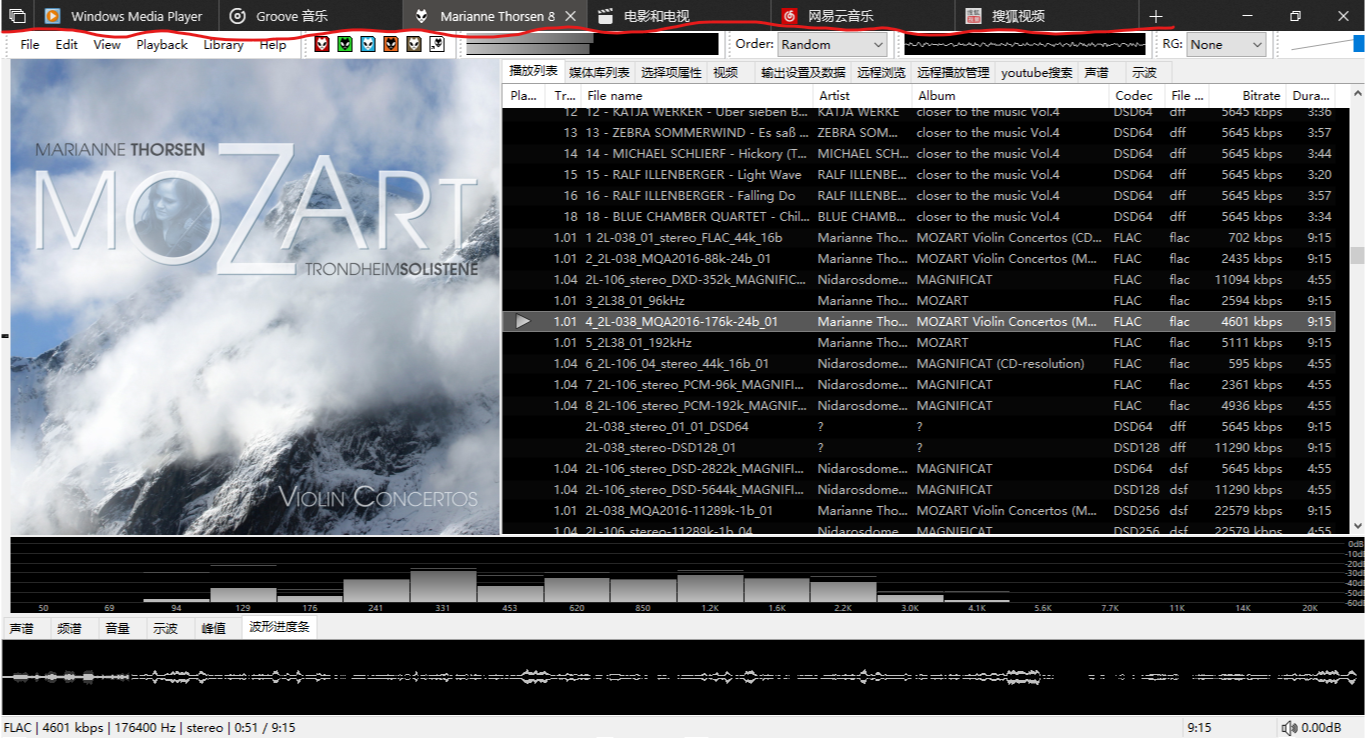Open the File menu

tap(30, 44)
